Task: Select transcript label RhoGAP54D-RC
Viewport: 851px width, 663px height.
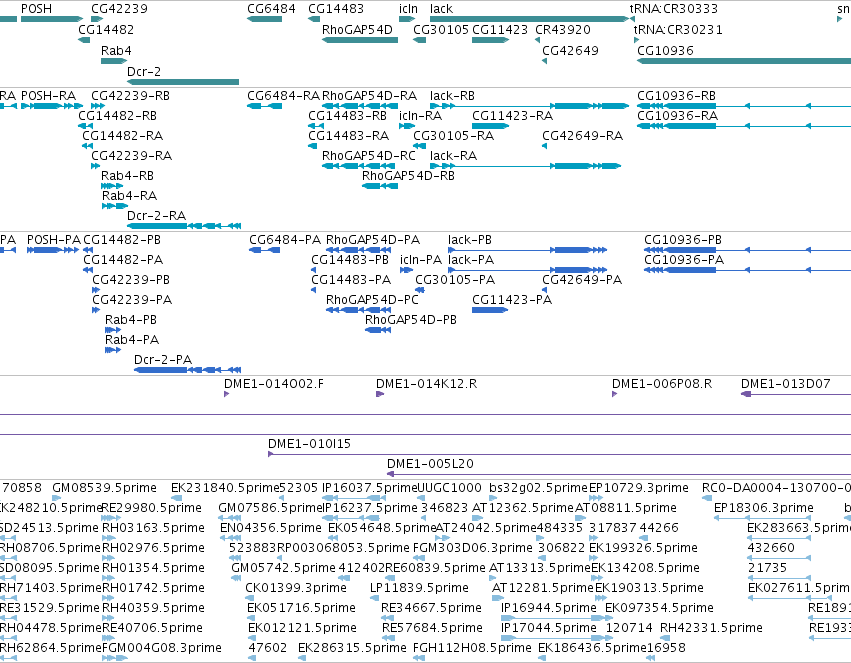Action: click(x=369, y=156)
